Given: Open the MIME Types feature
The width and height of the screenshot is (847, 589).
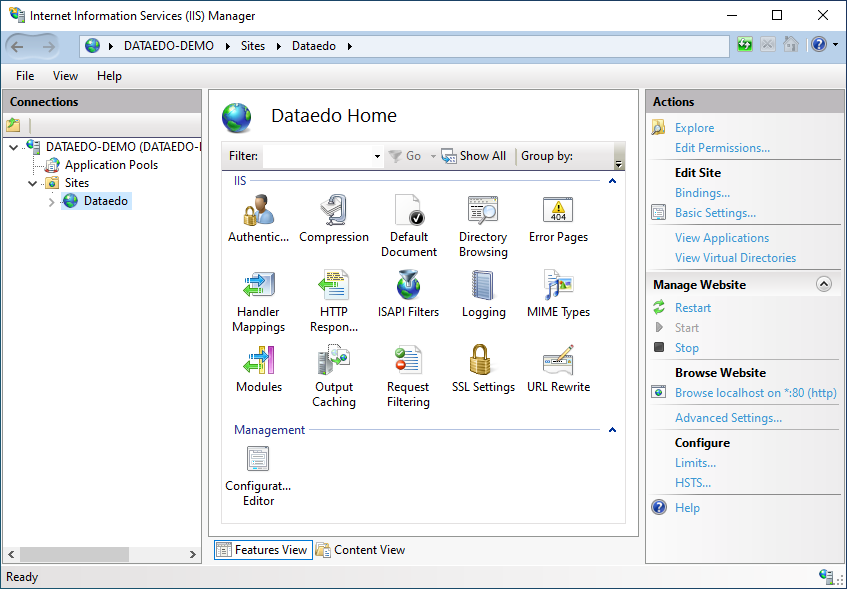Looking at the screenshot, I should tap(558, 286).
